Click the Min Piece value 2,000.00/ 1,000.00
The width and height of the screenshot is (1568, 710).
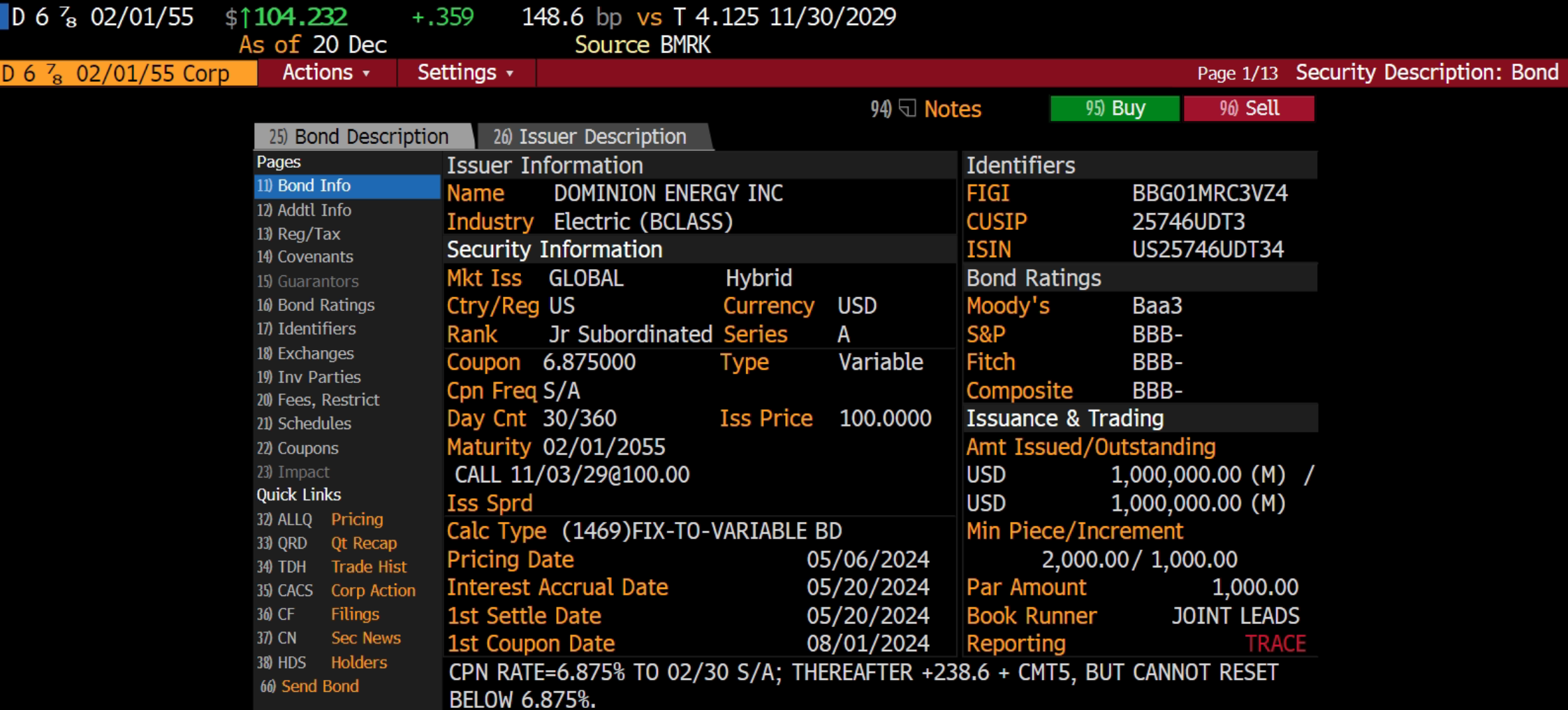coord(1139,560)
